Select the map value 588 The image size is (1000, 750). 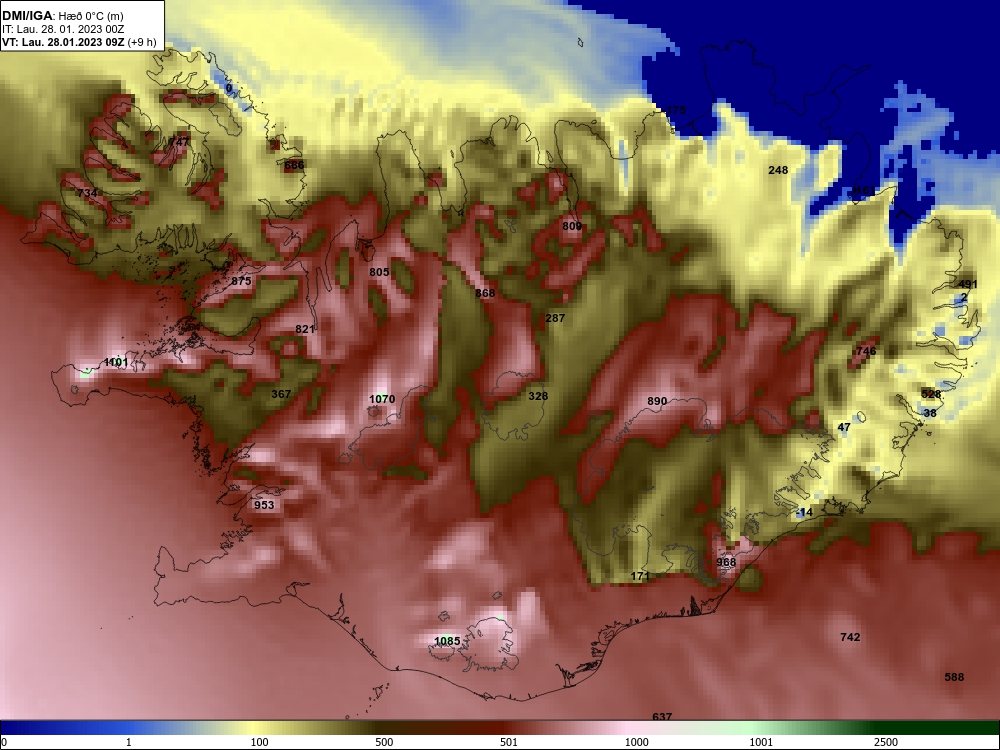[954, 677]
